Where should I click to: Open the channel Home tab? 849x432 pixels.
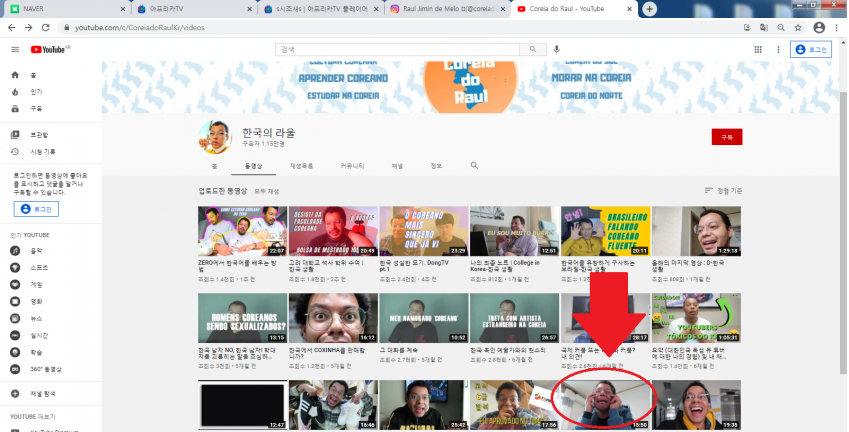point(214,166)
